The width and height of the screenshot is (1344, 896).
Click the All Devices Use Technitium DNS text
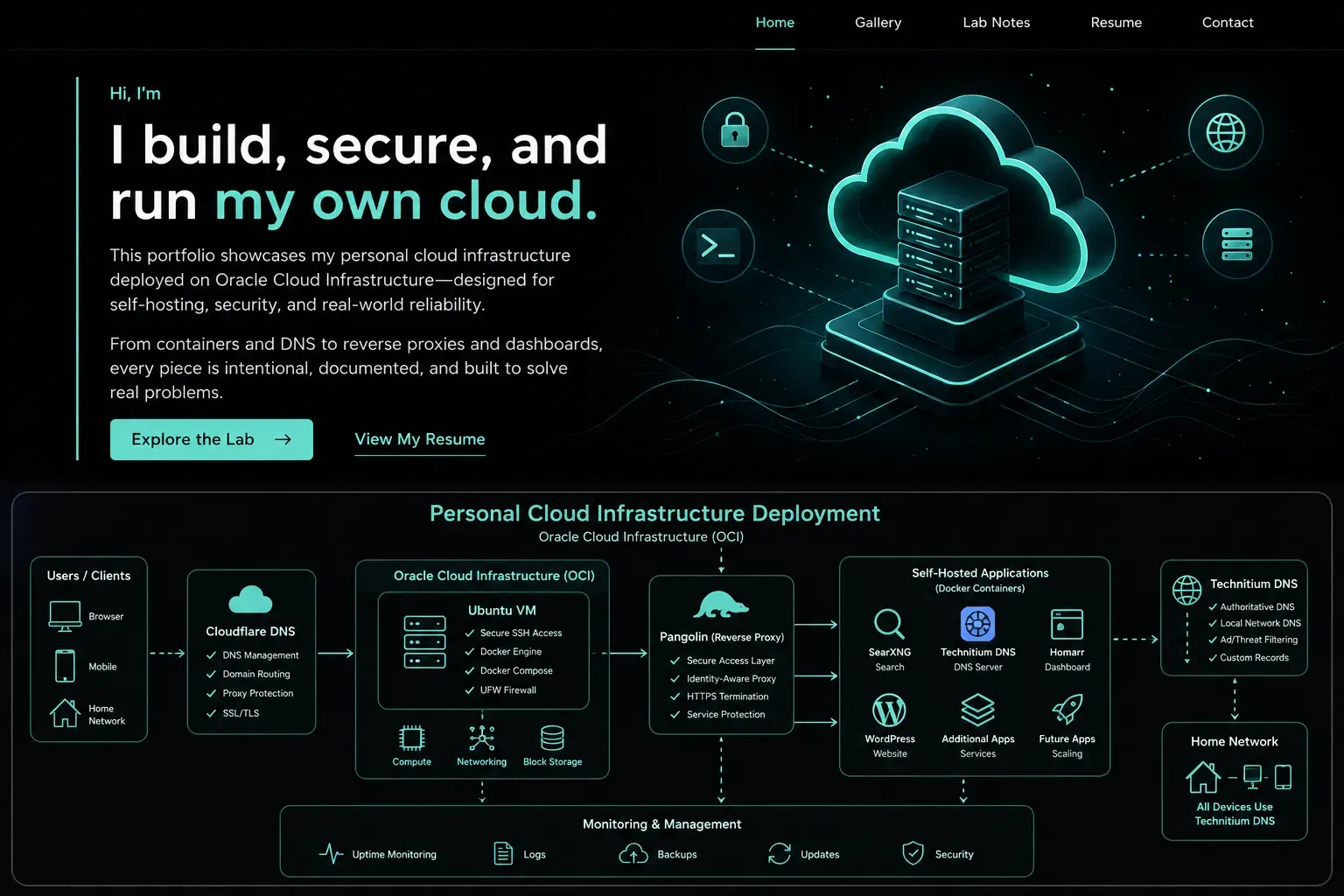pos(1235,814)
